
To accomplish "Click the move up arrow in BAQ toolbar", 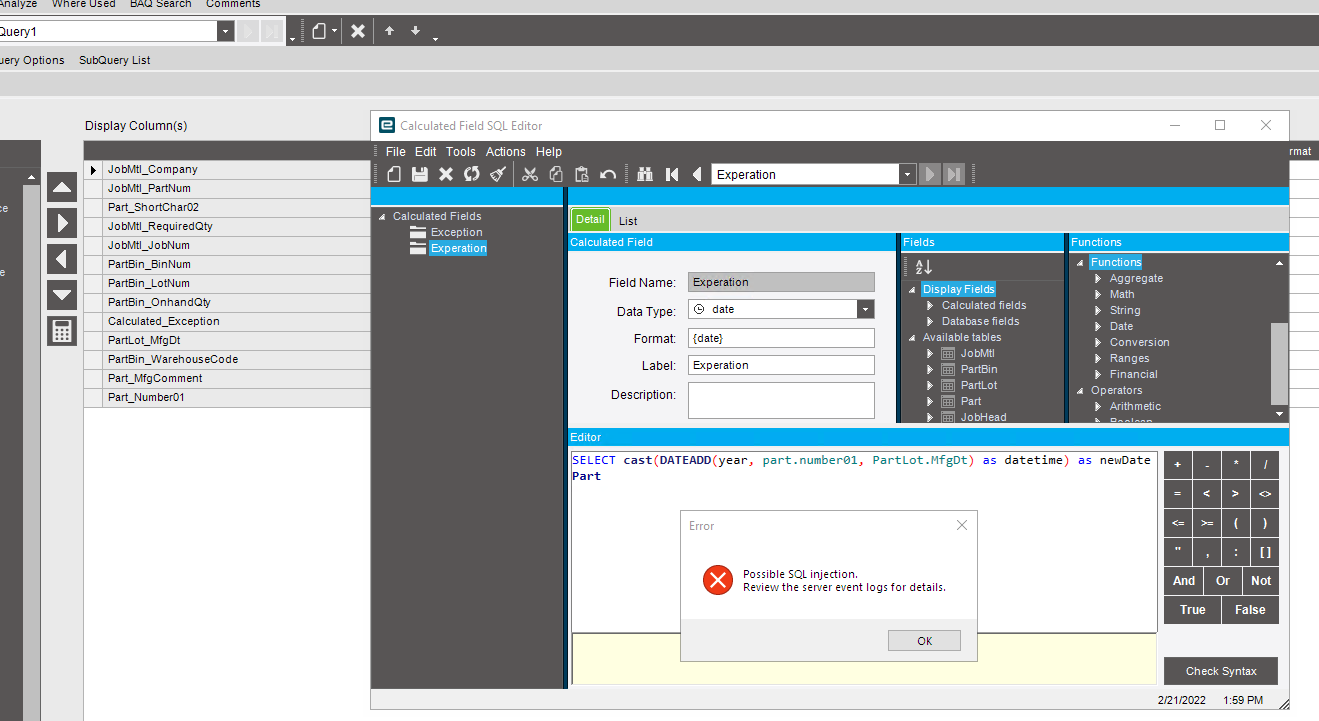I will [389, 31].
